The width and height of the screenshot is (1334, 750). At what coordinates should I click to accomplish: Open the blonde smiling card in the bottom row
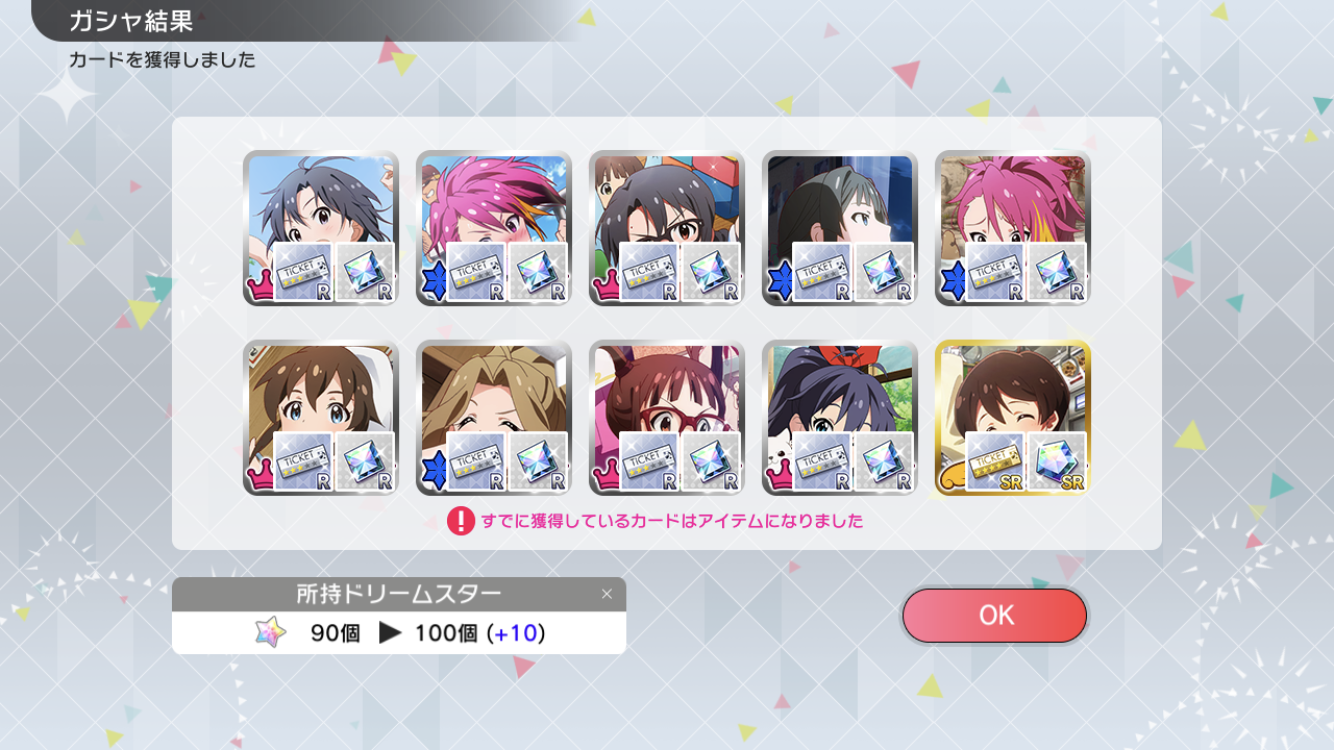(494, 418)
